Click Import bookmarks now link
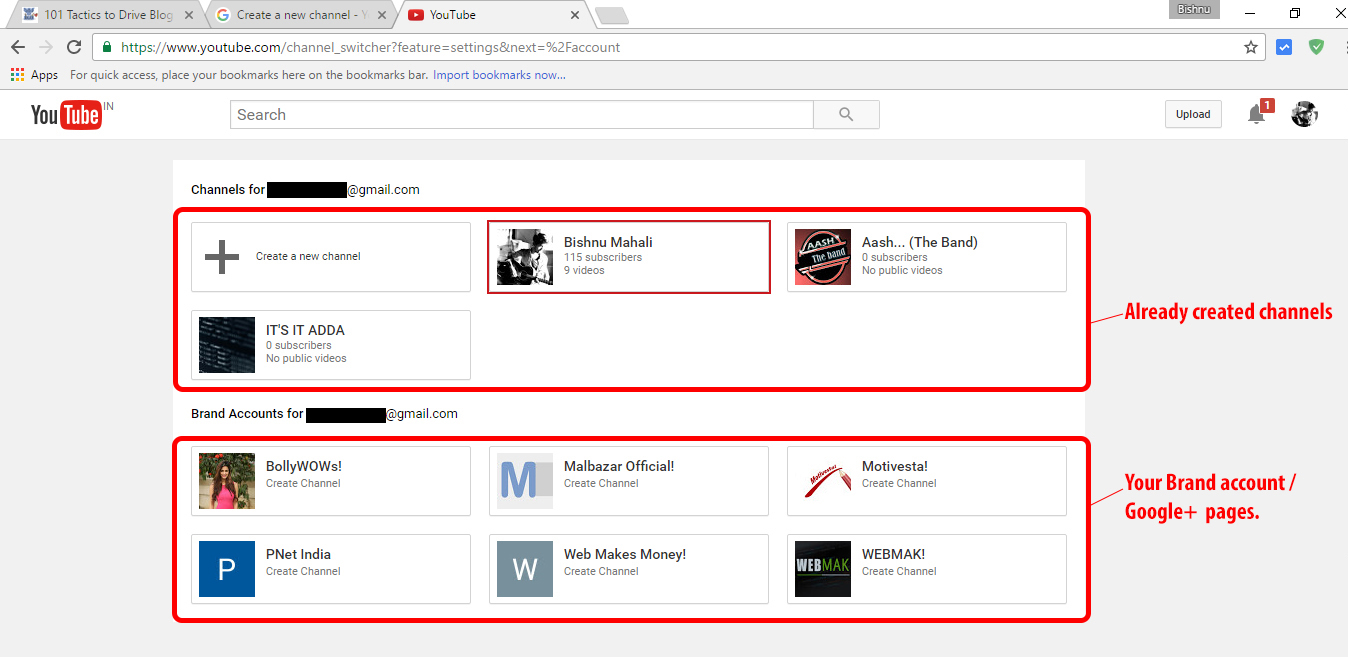 (x=499, y=75)
